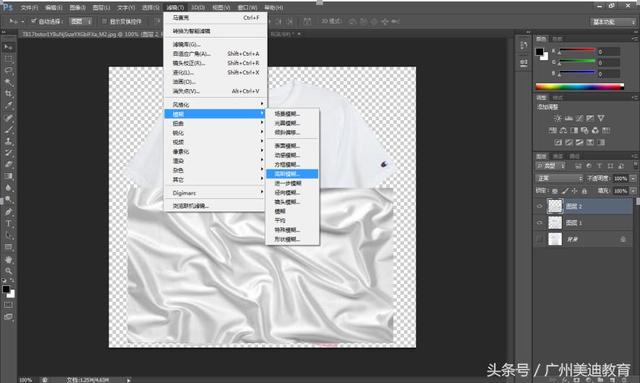Choose 高斯模糊 in the blur submenu
Screen dimensions: 640x383
coord(292,174)
